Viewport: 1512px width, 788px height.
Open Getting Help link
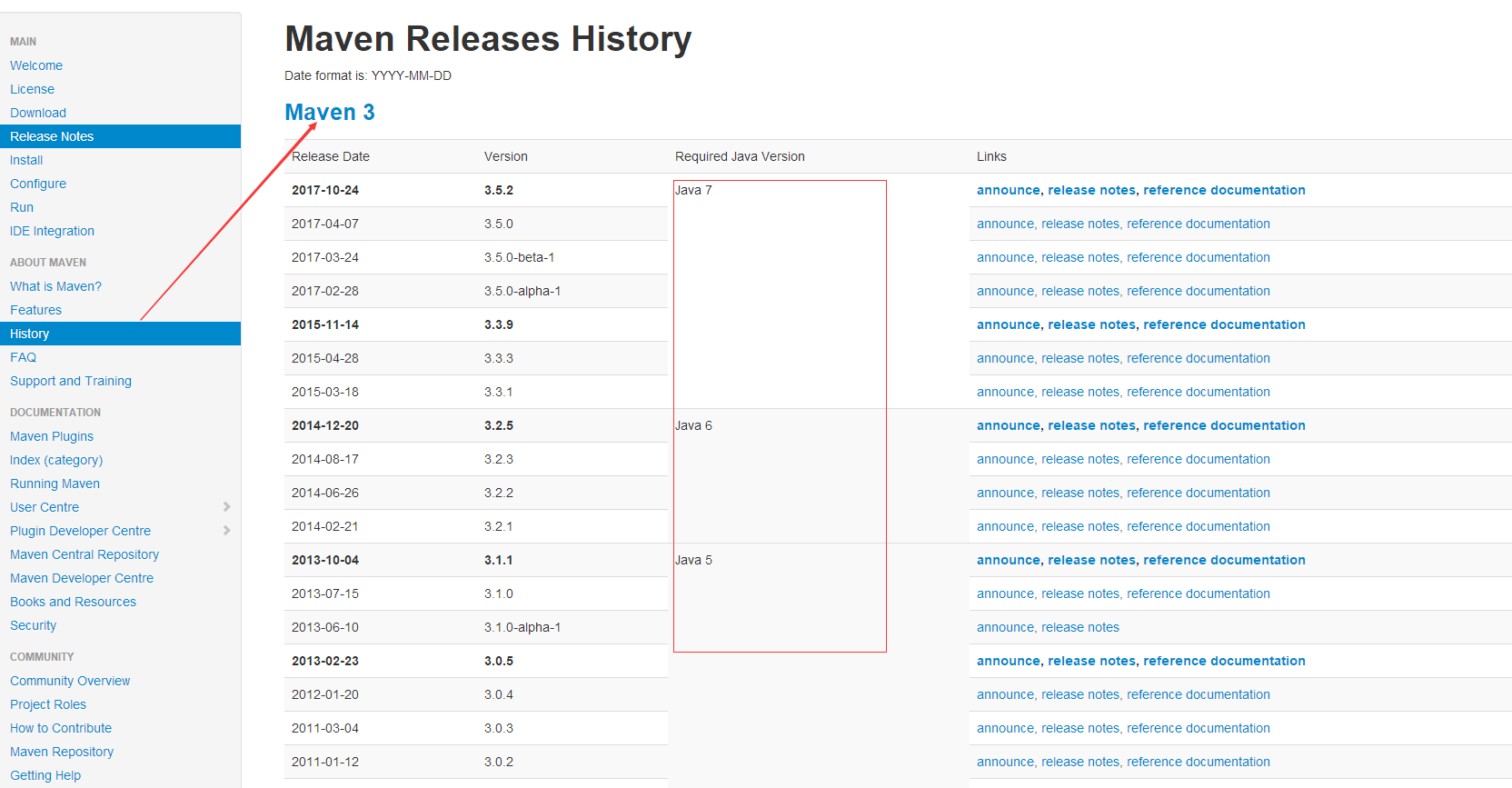coord(45,775)
